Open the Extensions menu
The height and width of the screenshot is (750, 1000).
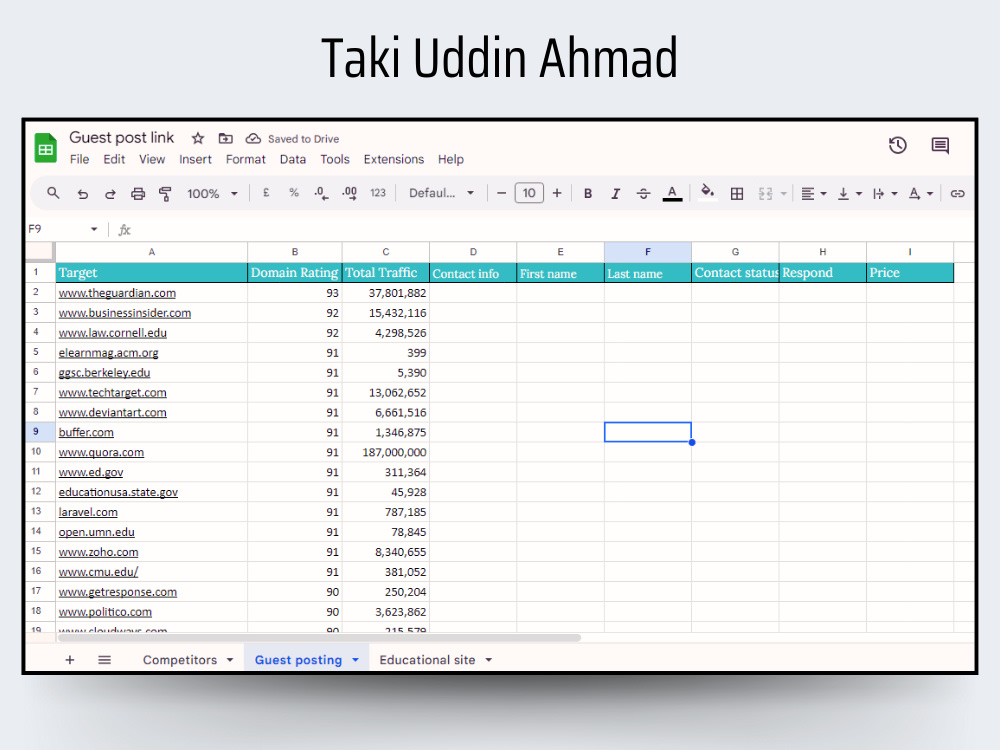[x=393, y=159]
